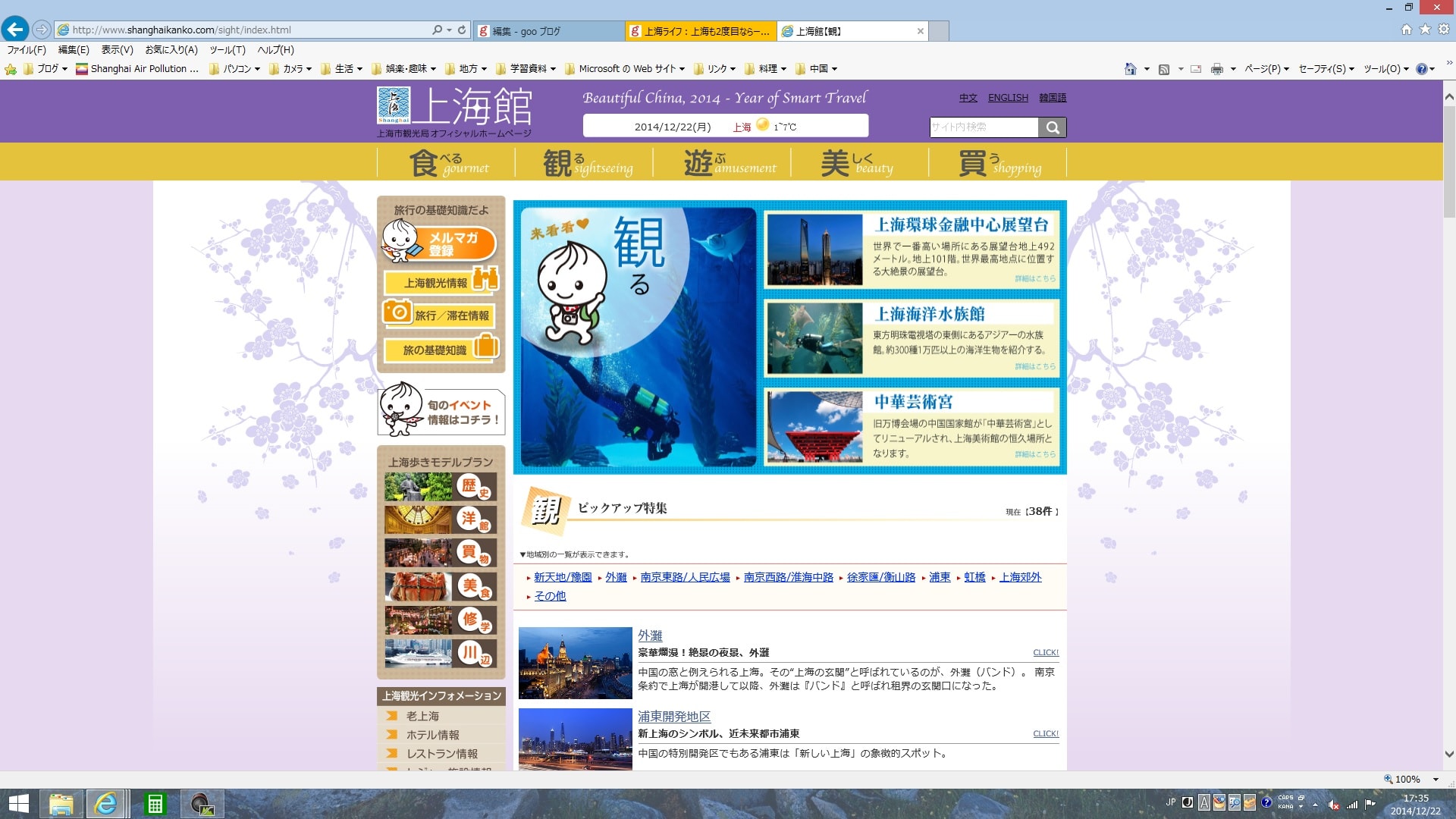Add to favorites bar star icon
This screenshot has width=1456, height=819.
[x=11, y=69]
